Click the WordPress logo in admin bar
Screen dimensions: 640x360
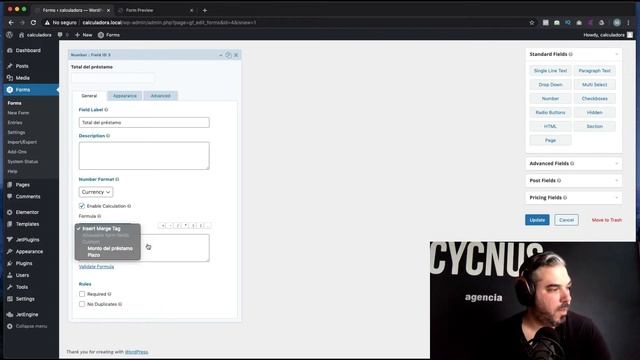coord(9,35)
